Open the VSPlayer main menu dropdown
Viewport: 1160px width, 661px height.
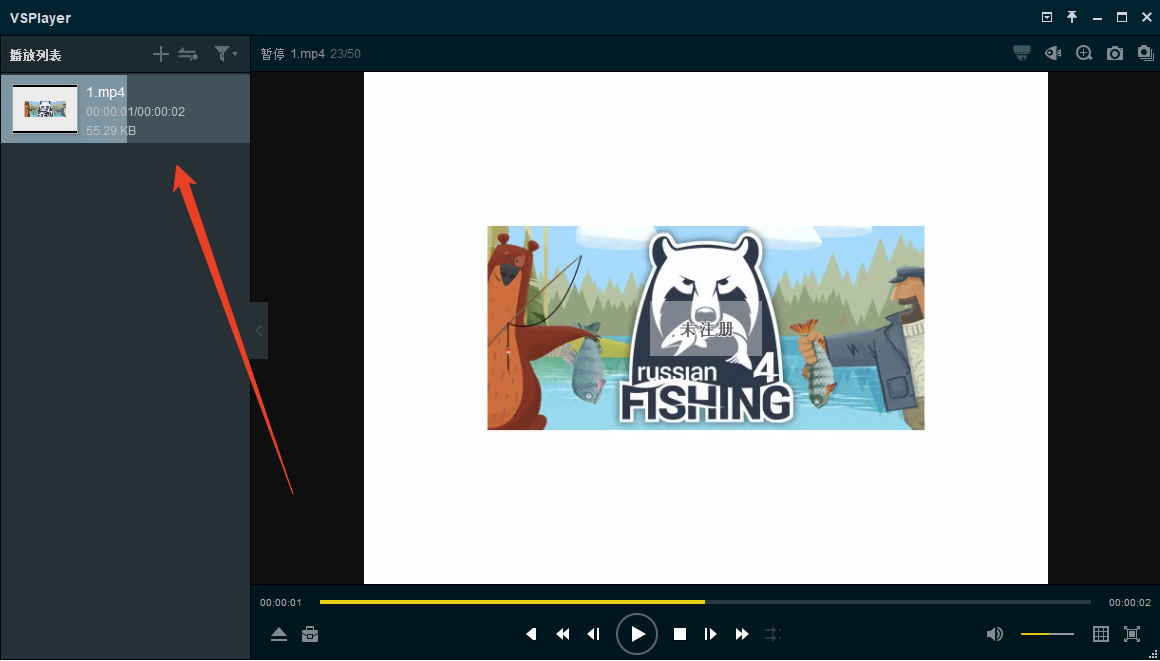coord(1047,17)
